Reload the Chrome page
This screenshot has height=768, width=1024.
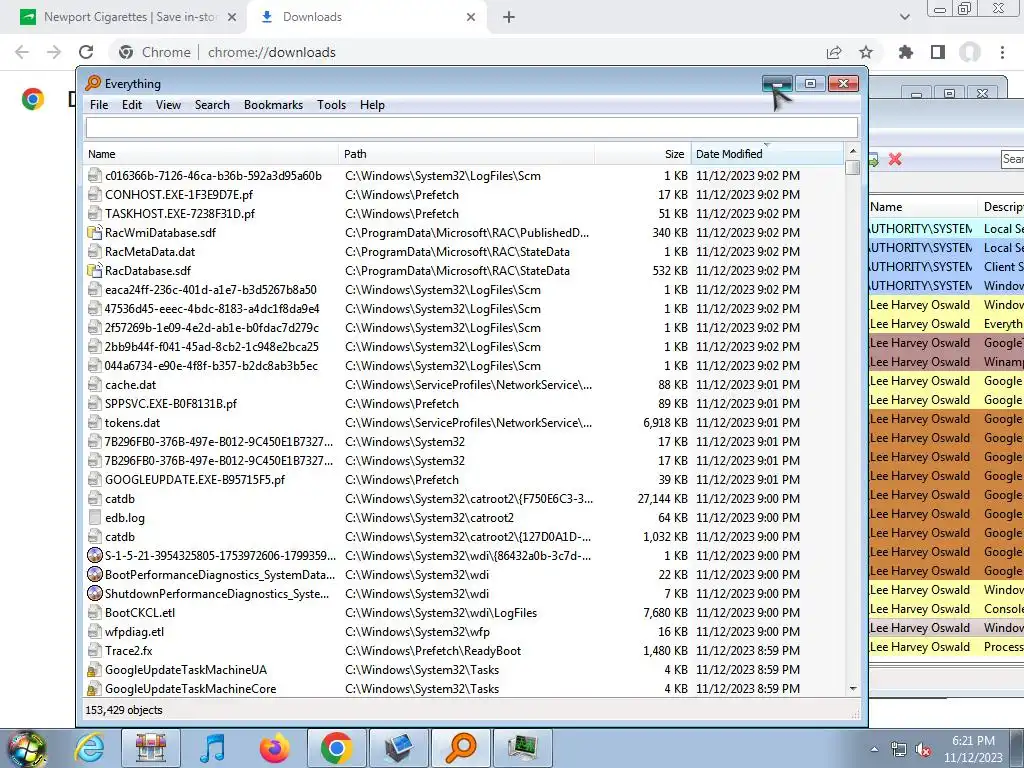pyautogui.click(x=86, y=52)
